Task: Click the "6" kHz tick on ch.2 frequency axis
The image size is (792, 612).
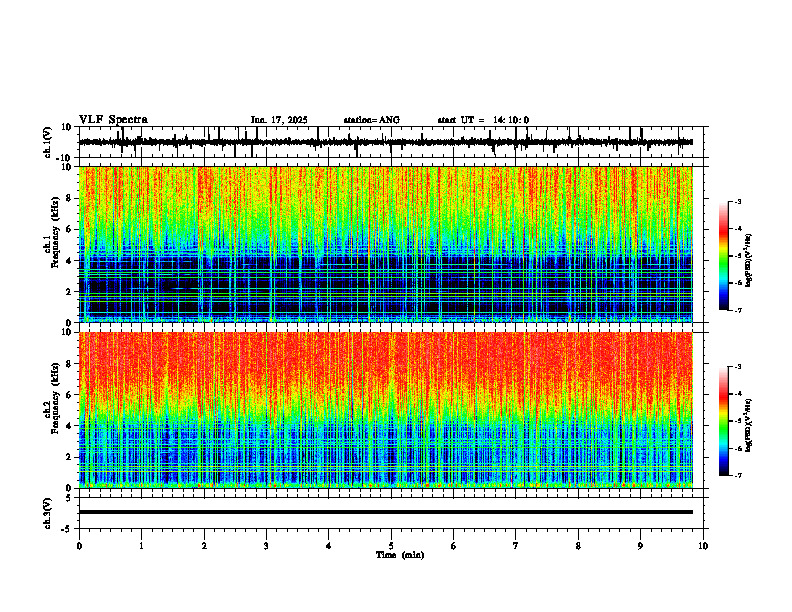Action: 69,395
